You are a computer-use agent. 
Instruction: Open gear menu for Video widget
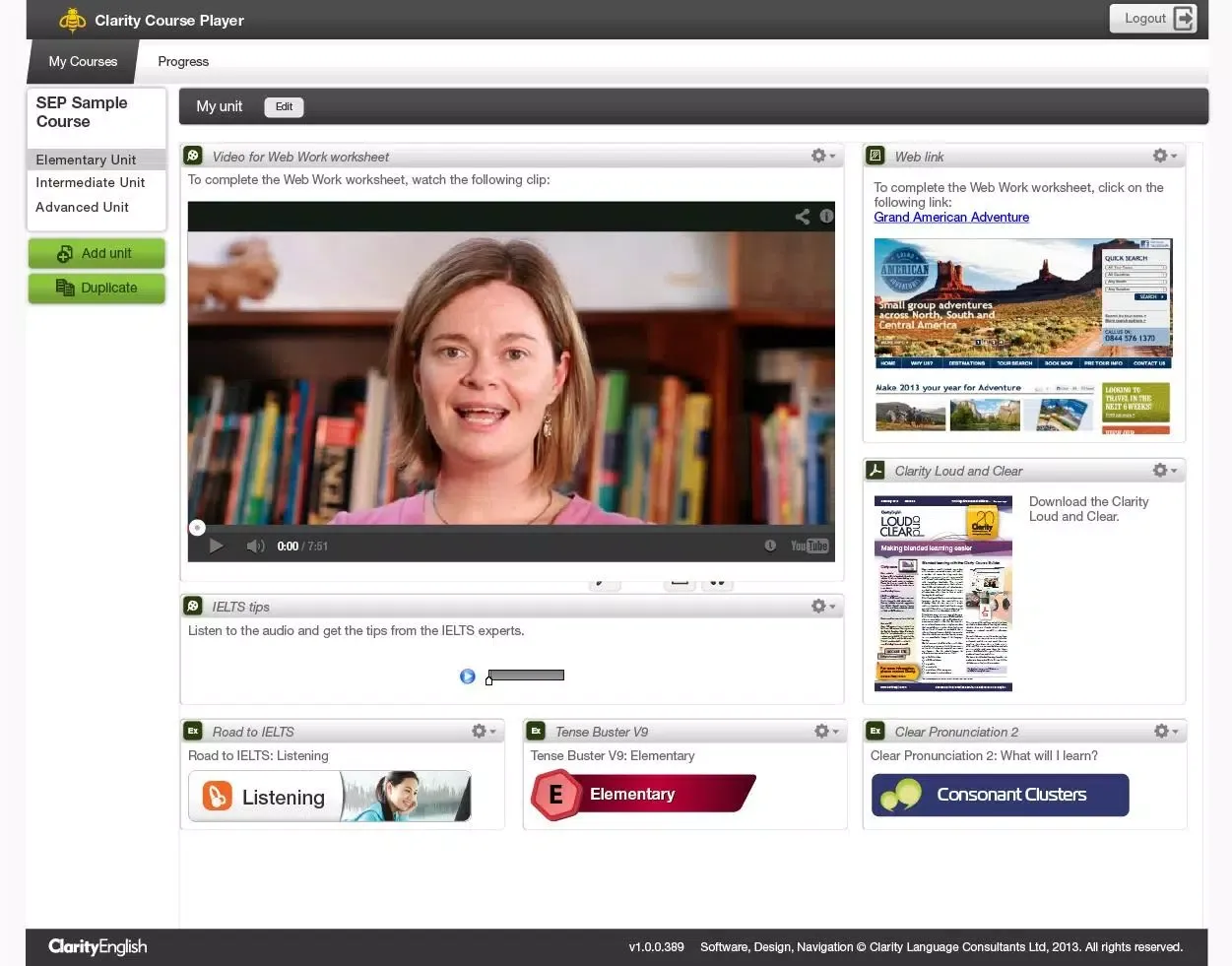click(x=822, y=157)
